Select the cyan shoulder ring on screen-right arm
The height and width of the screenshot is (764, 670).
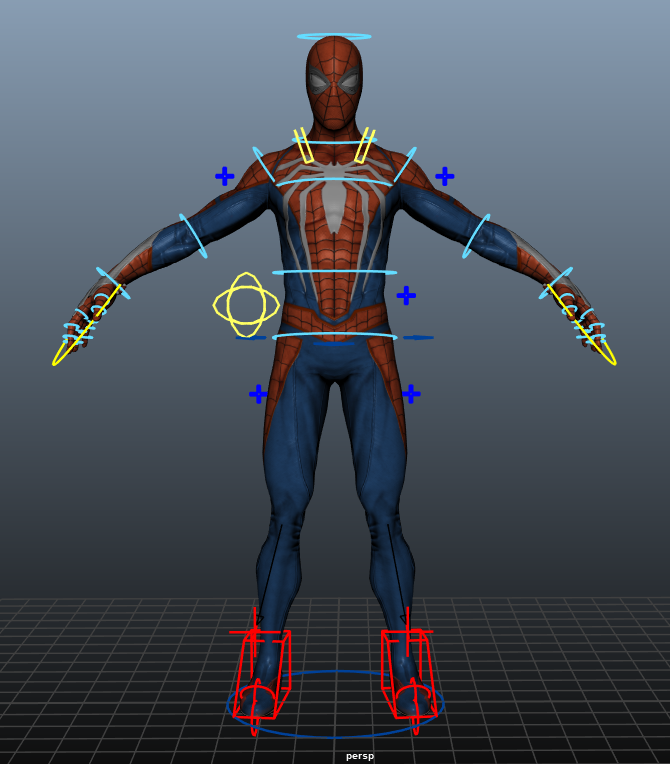[405, 165]
